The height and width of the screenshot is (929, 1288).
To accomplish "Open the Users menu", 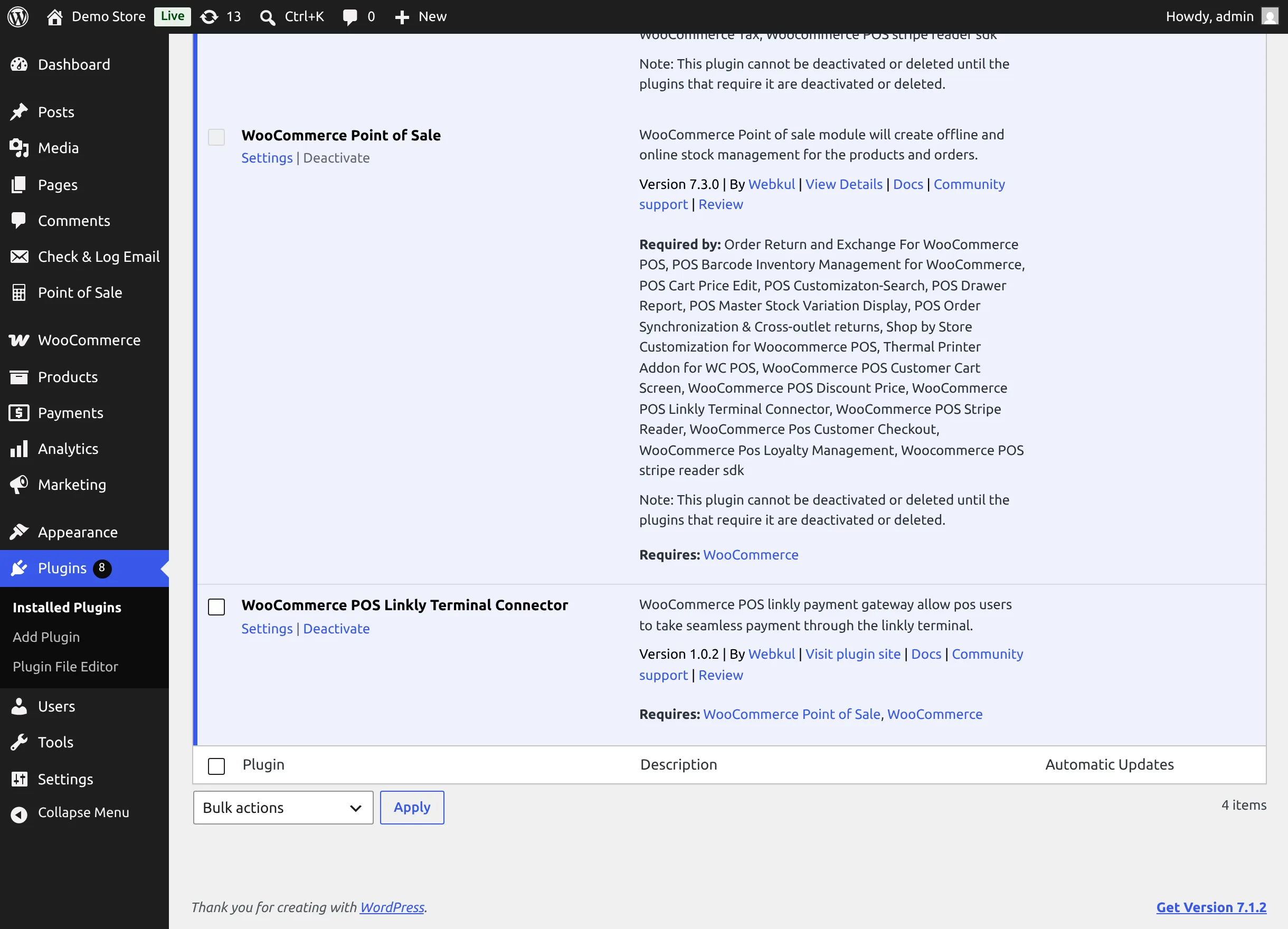I will [84, 706].
